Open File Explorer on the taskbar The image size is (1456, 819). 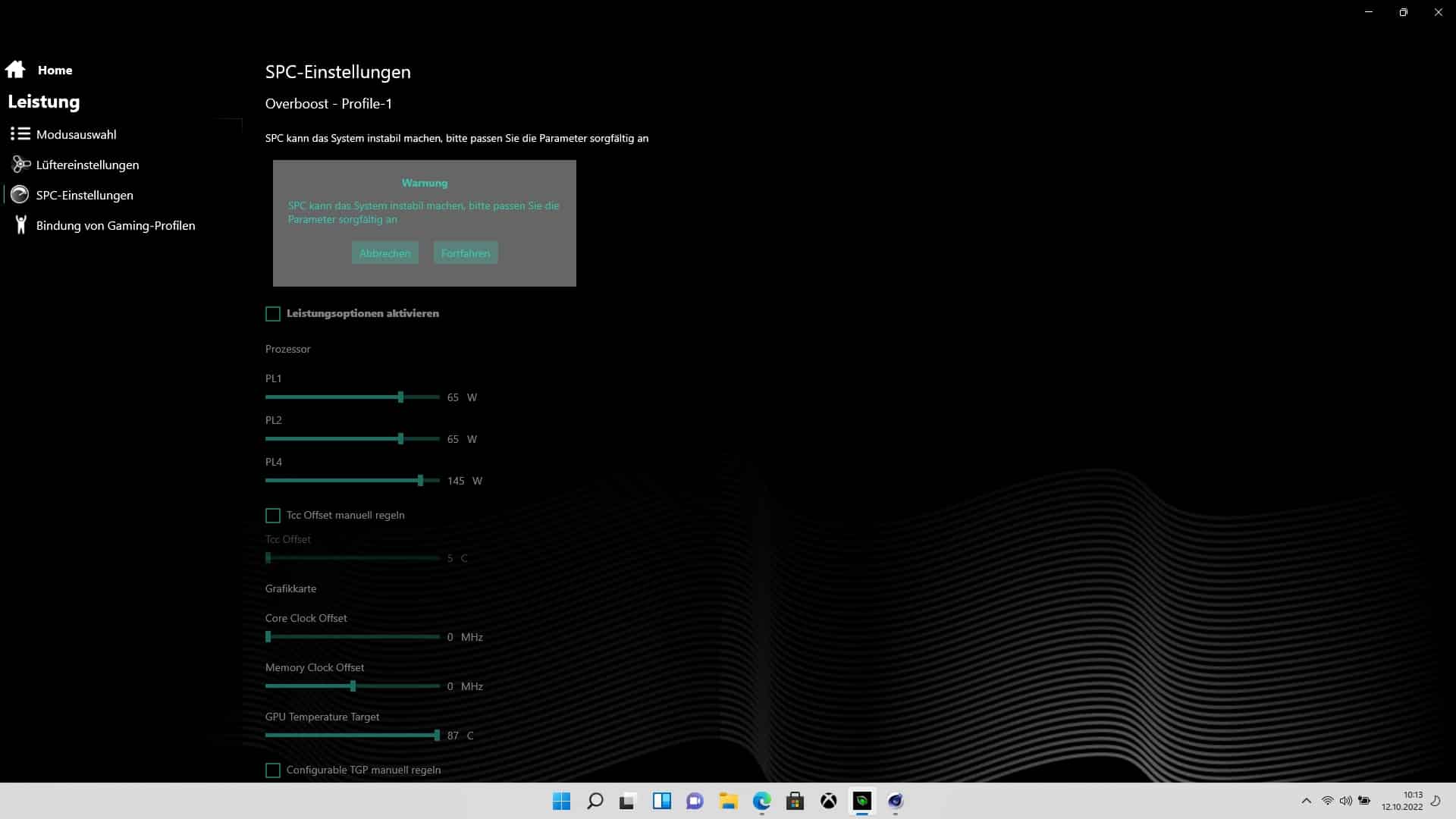coord(728,801)
